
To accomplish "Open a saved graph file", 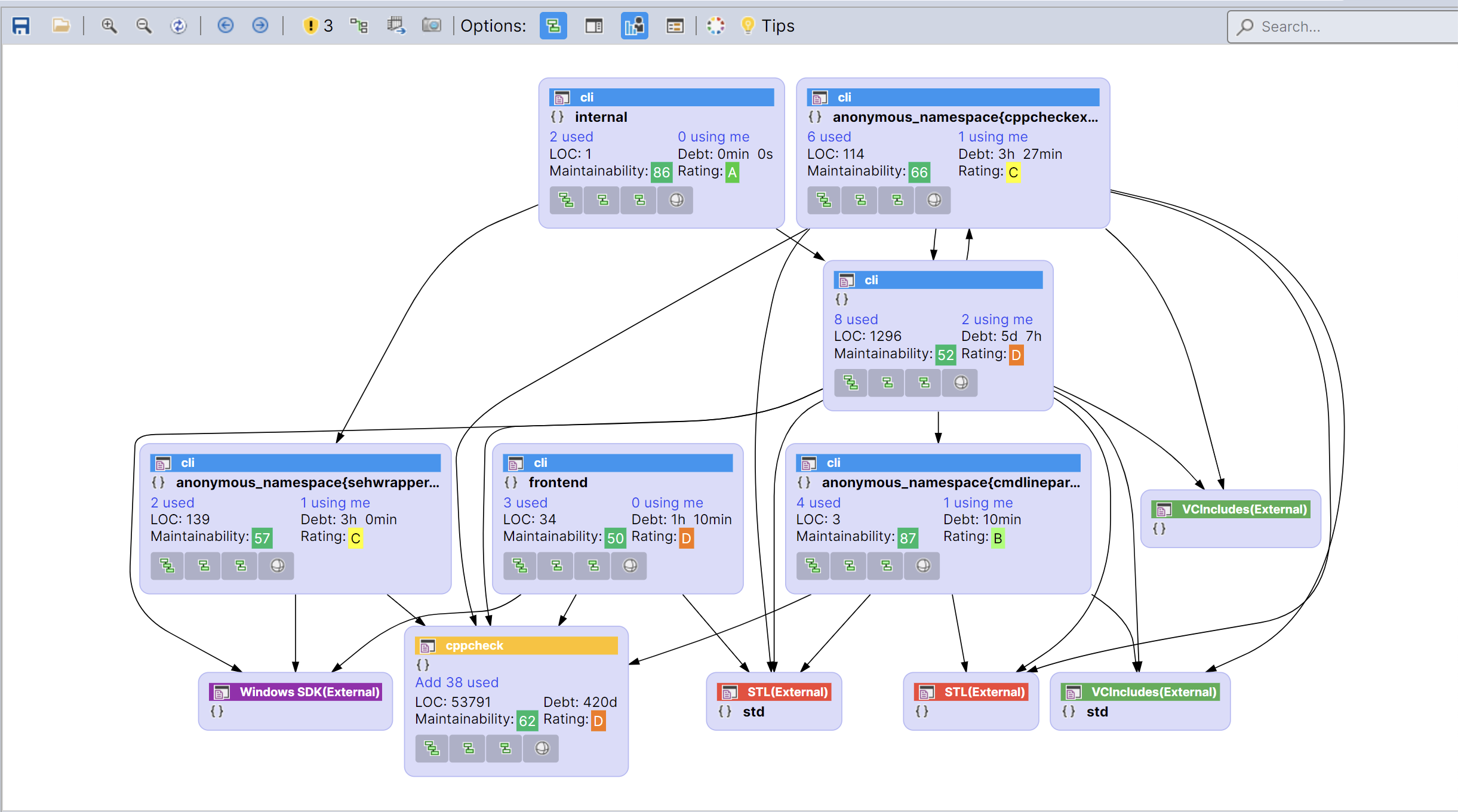I will tap(61, 26).
